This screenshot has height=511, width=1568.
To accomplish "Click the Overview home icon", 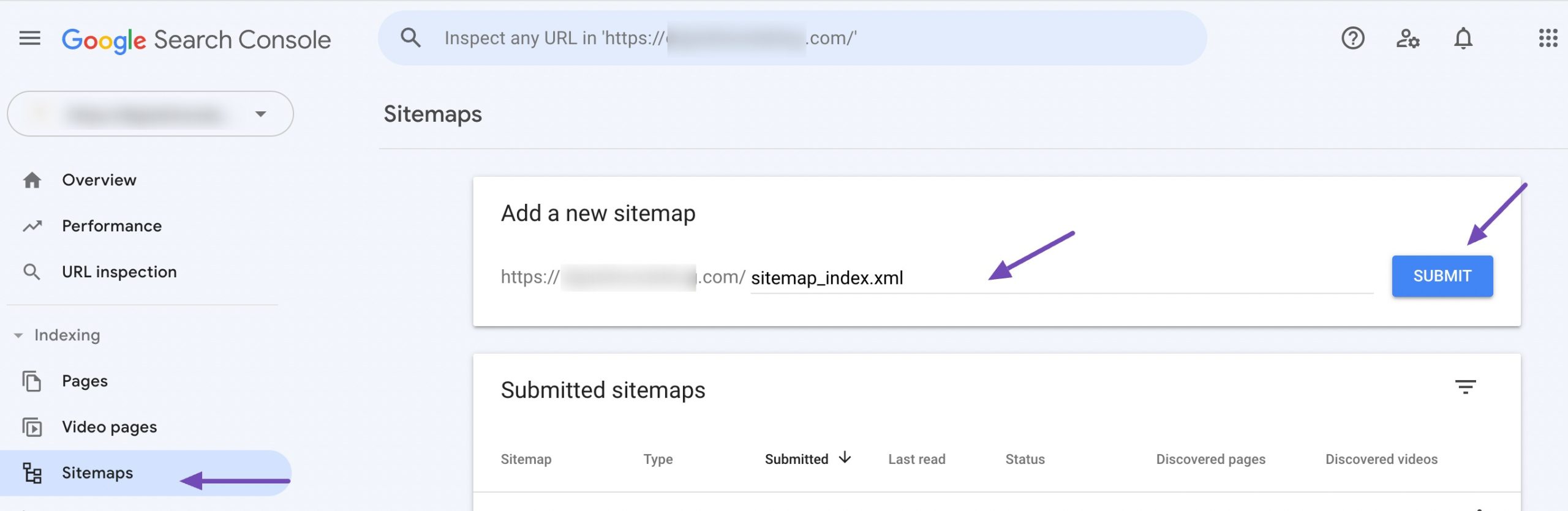I will point(32,179).
